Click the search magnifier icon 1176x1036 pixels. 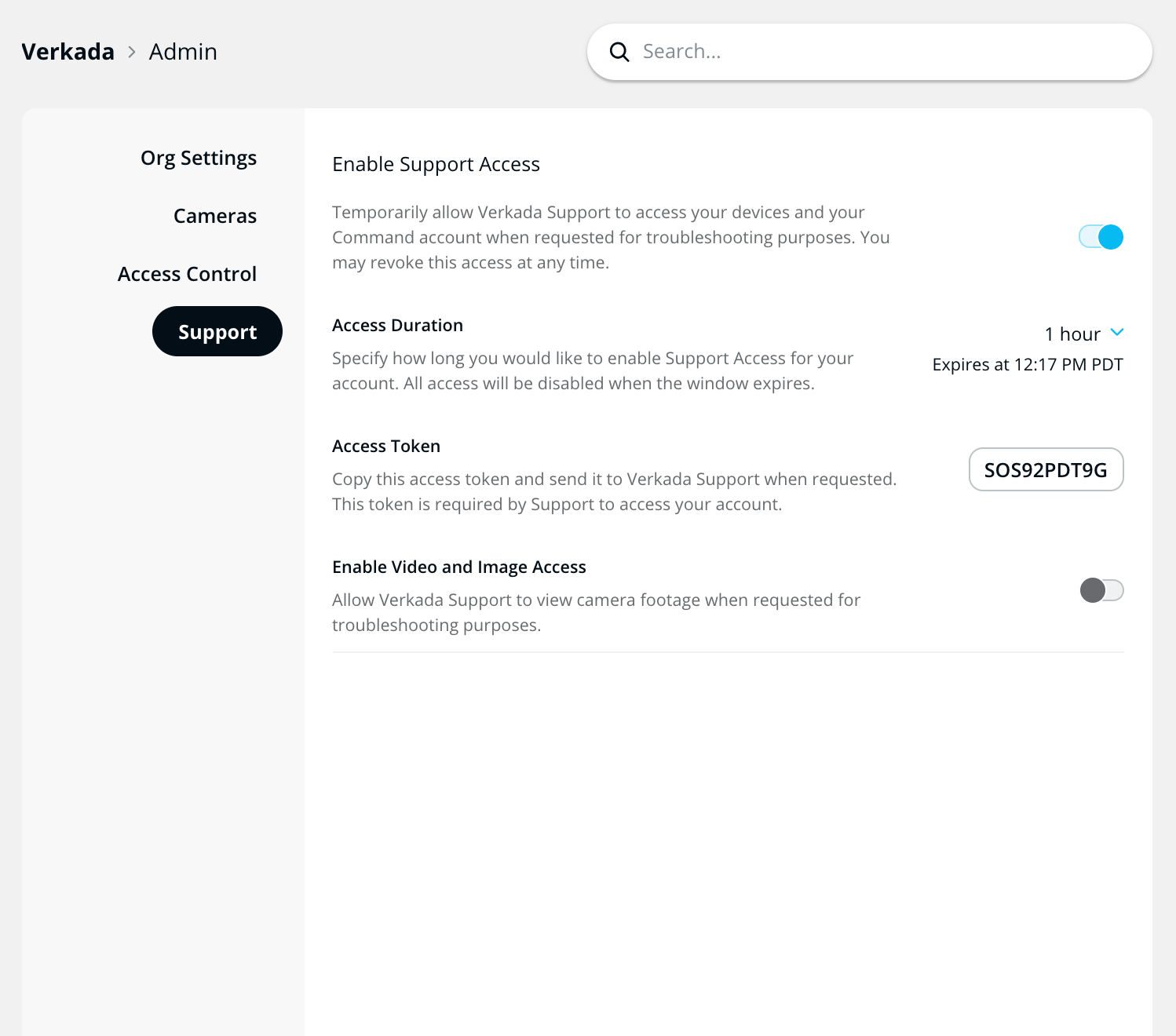coord(619,51)
